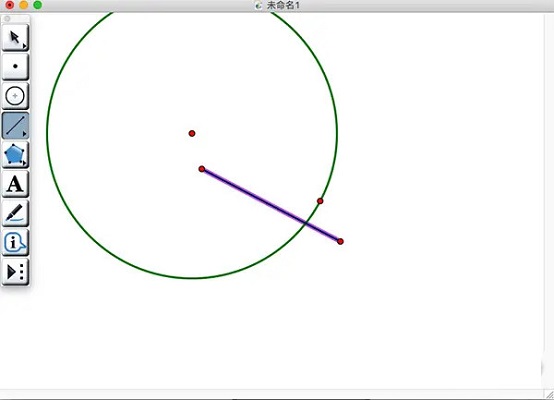Select the Point tool
Image resolution: width=554 pixels, height=400 pixels.
15,66
